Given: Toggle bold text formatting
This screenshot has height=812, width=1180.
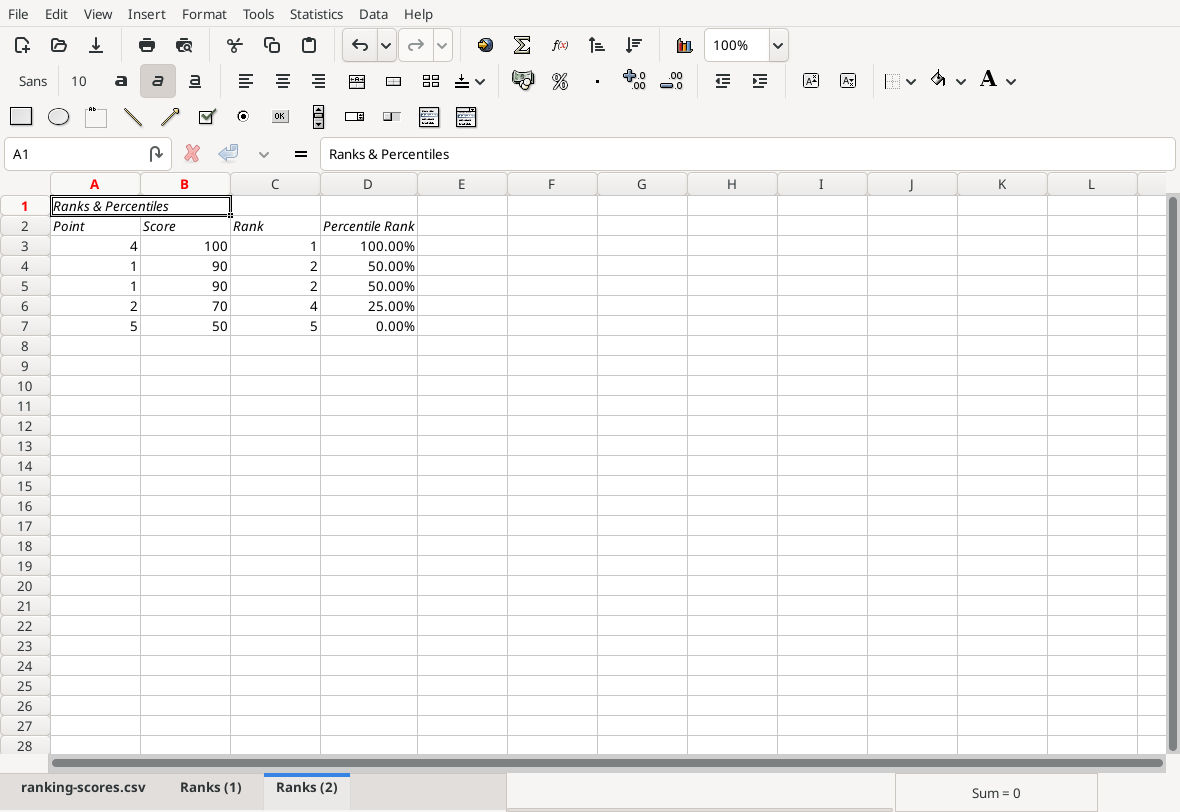Looking at the screenshot, I should pyautogui.click(x=120, y=81).
